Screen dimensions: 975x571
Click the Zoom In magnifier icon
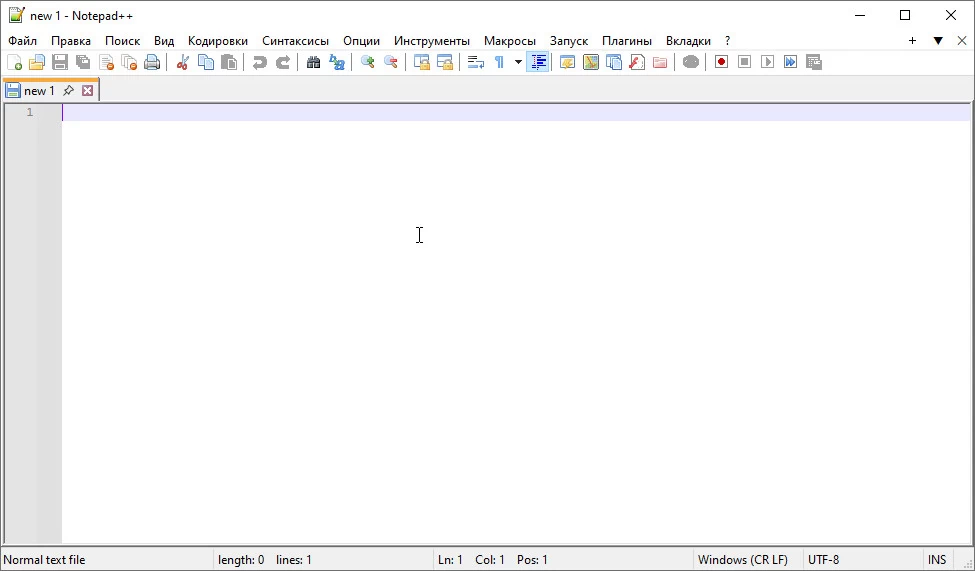[368, 62]
